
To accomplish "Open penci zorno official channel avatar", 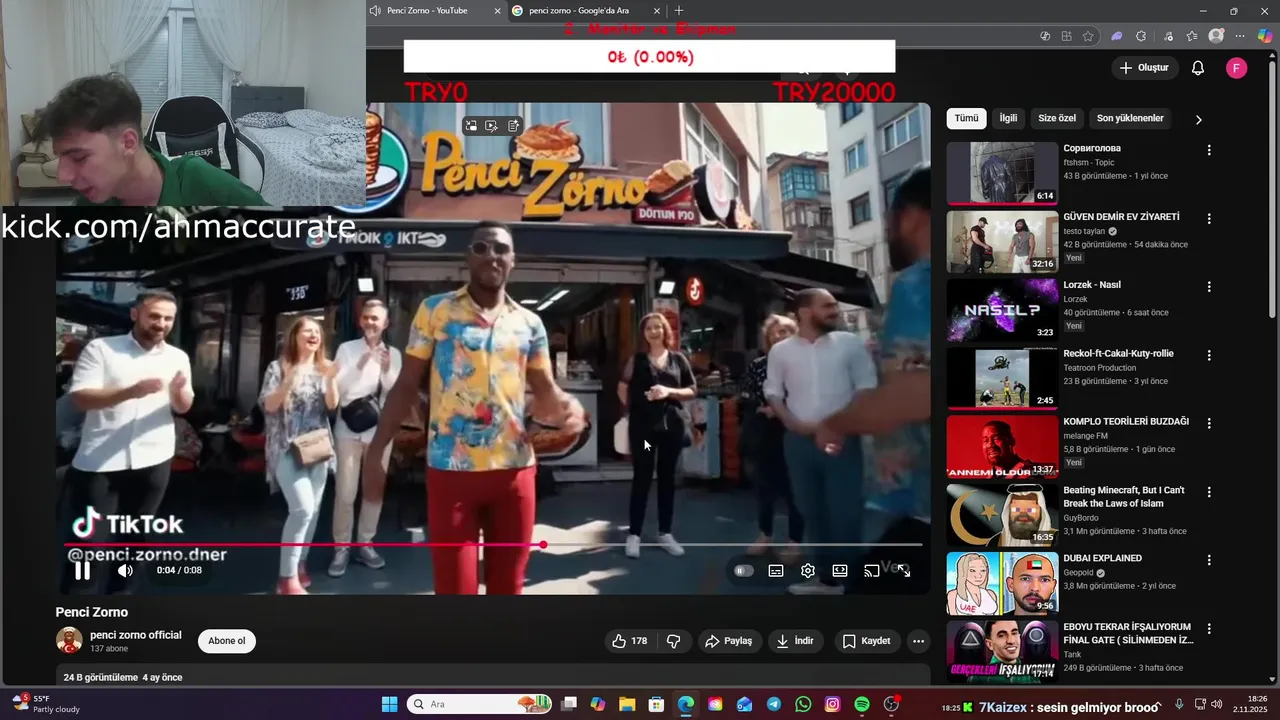I will point(69,640).
